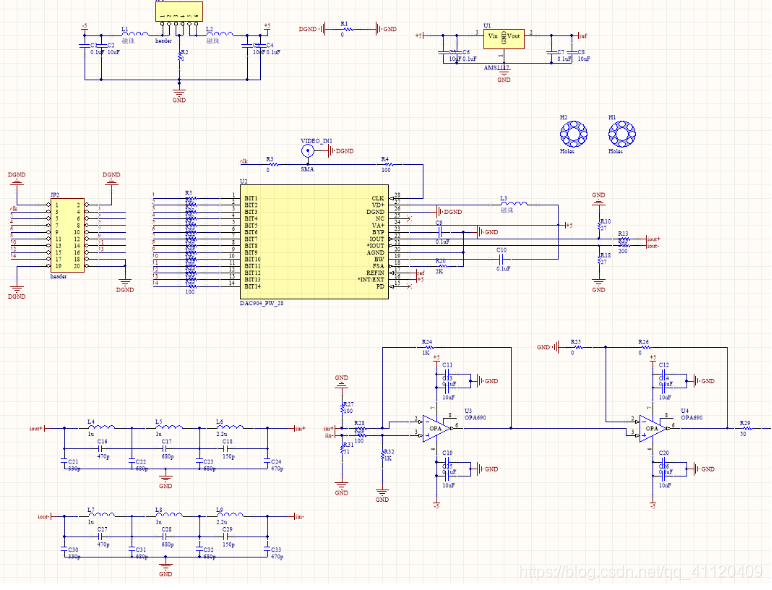Select shunt capacitor C24
The width and height of the screenshot is (772, 590).
[x=268, y=461]
